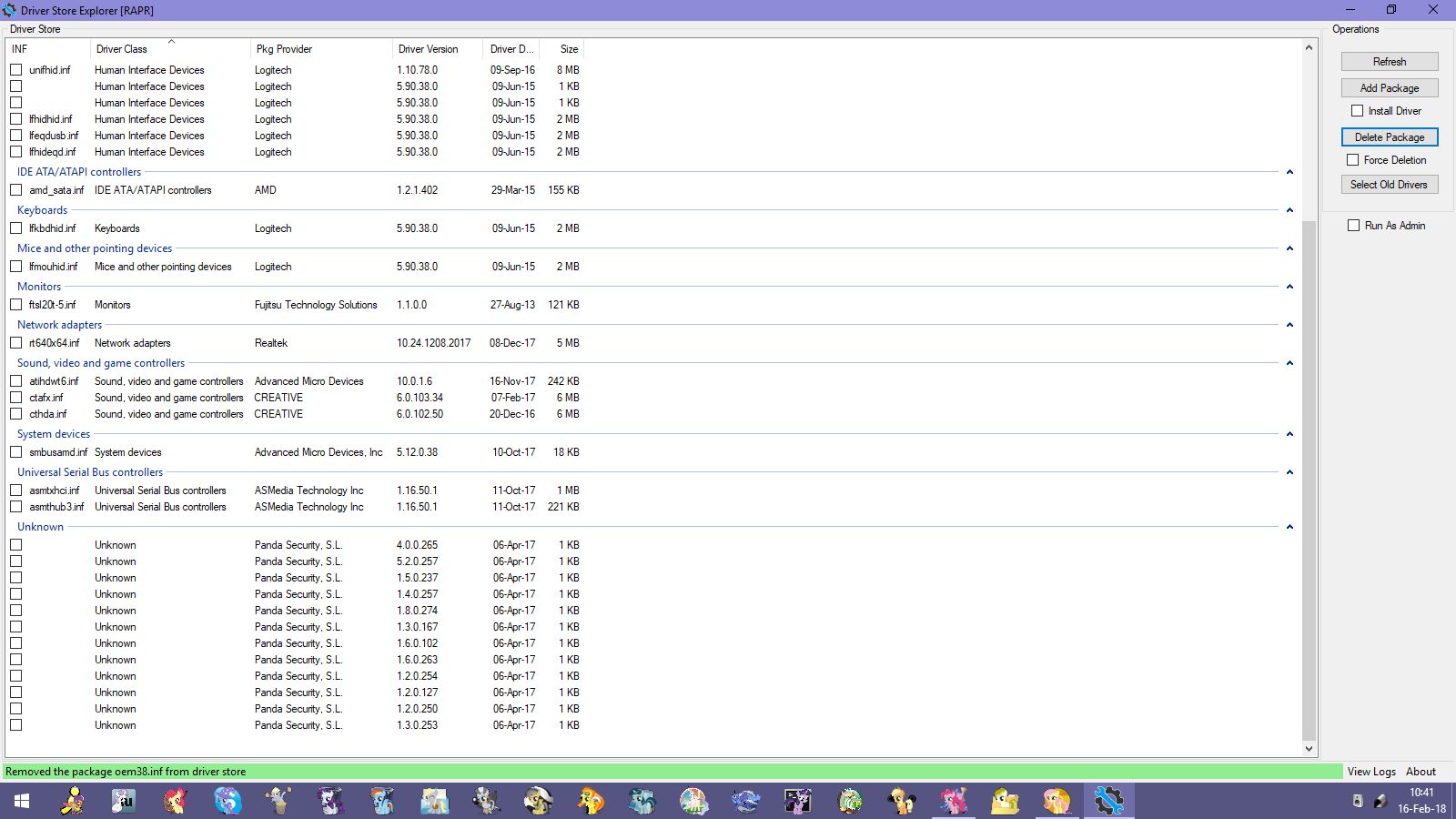Viewport: 1456px width, 819px height.
Task: Click the lfeqdusb.inf file name
Action: tap(54, 136)
